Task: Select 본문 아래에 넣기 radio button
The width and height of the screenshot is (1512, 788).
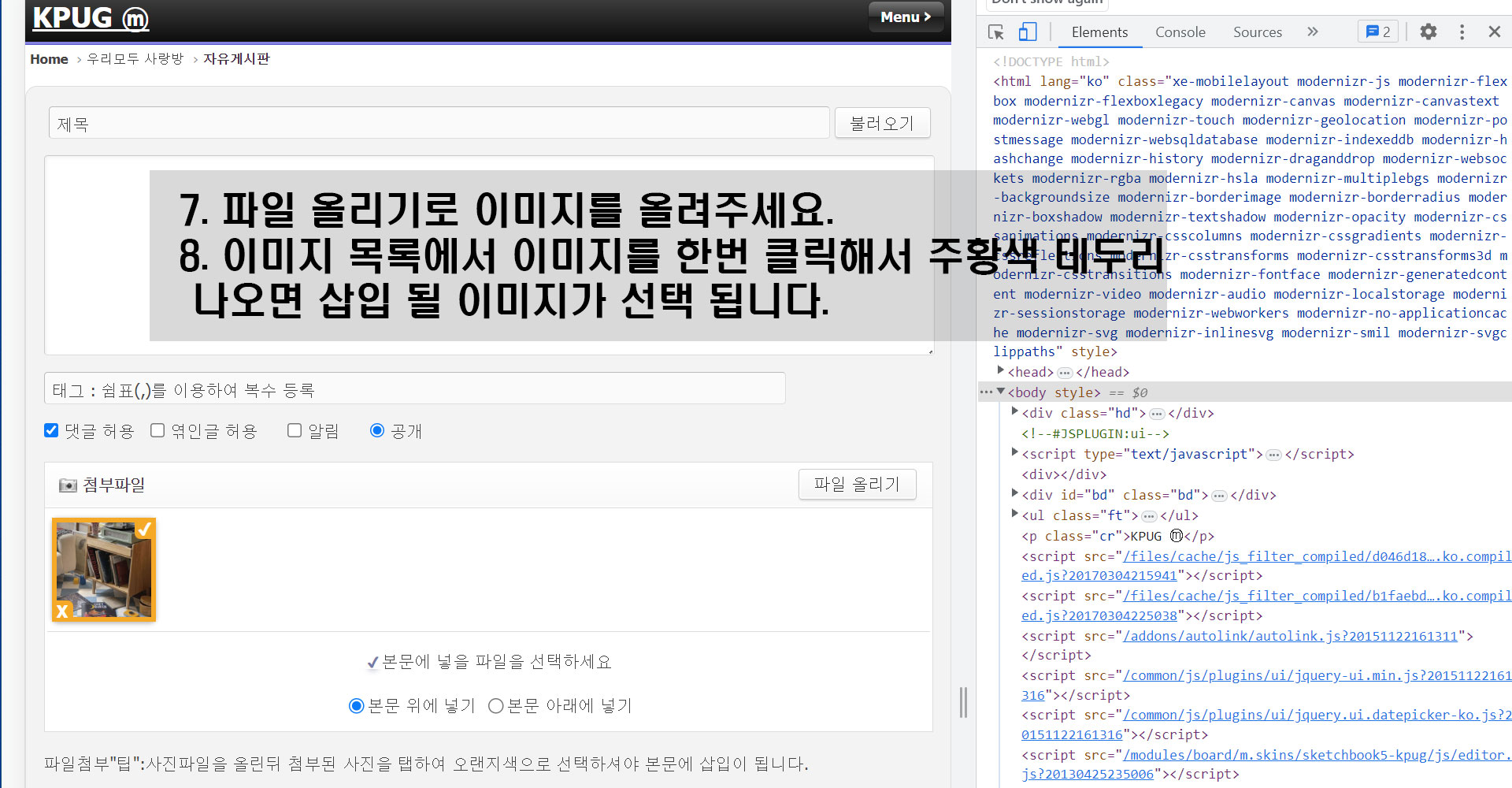Action: pos(496,706)
